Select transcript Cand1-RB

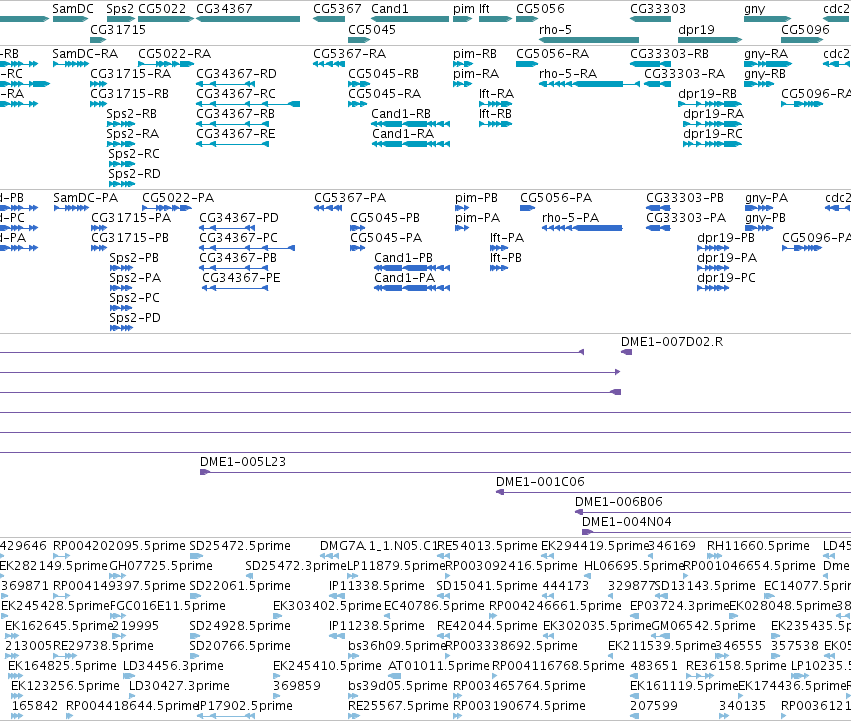[x=401, y=114]
